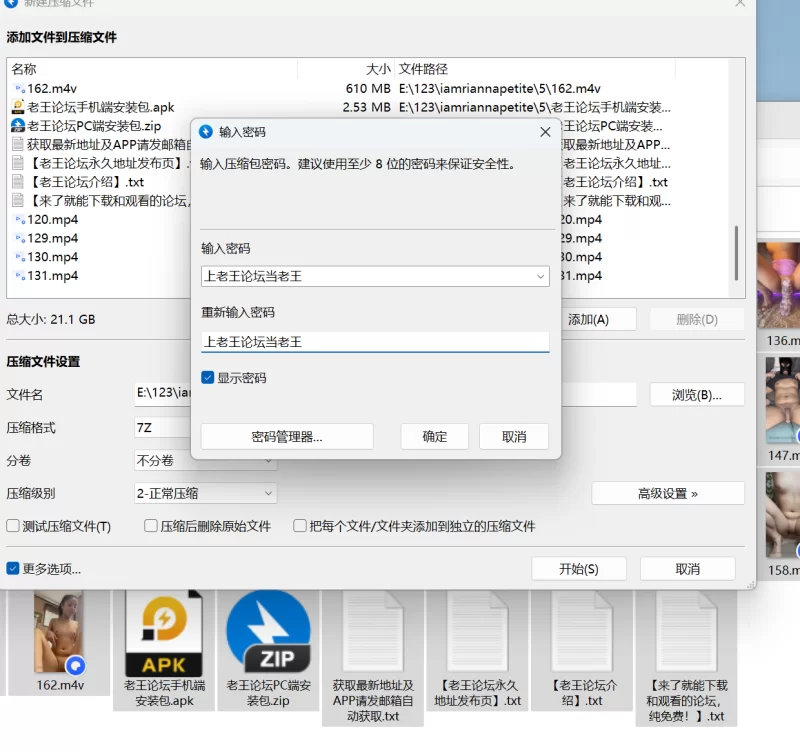800x752 pixels.
Task: Click the 老王论坛手机端安装包.apk icon in list
Action: [x=18, y=107]
